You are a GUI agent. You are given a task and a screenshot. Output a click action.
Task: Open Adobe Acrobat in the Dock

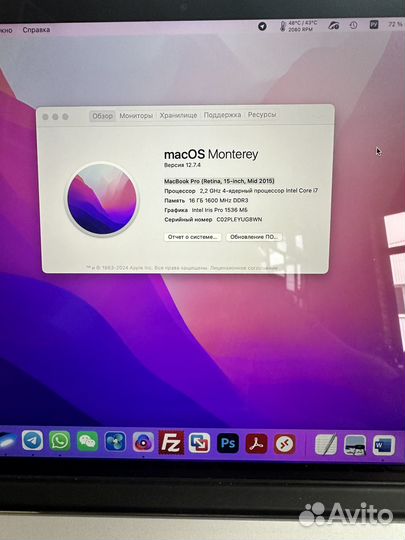click(256, 444)
